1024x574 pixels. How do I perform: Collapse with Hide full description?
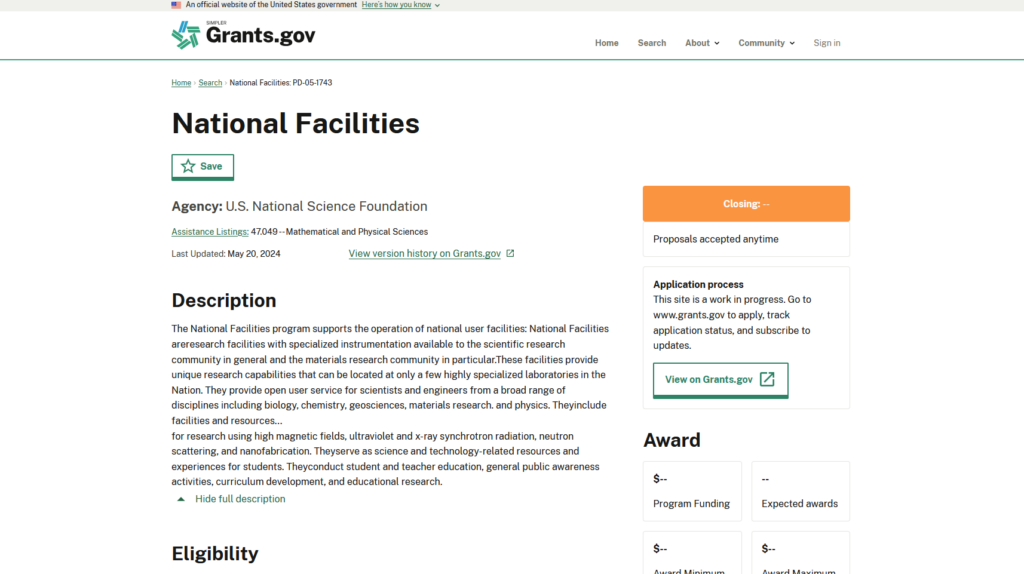(x=240, y=499)
